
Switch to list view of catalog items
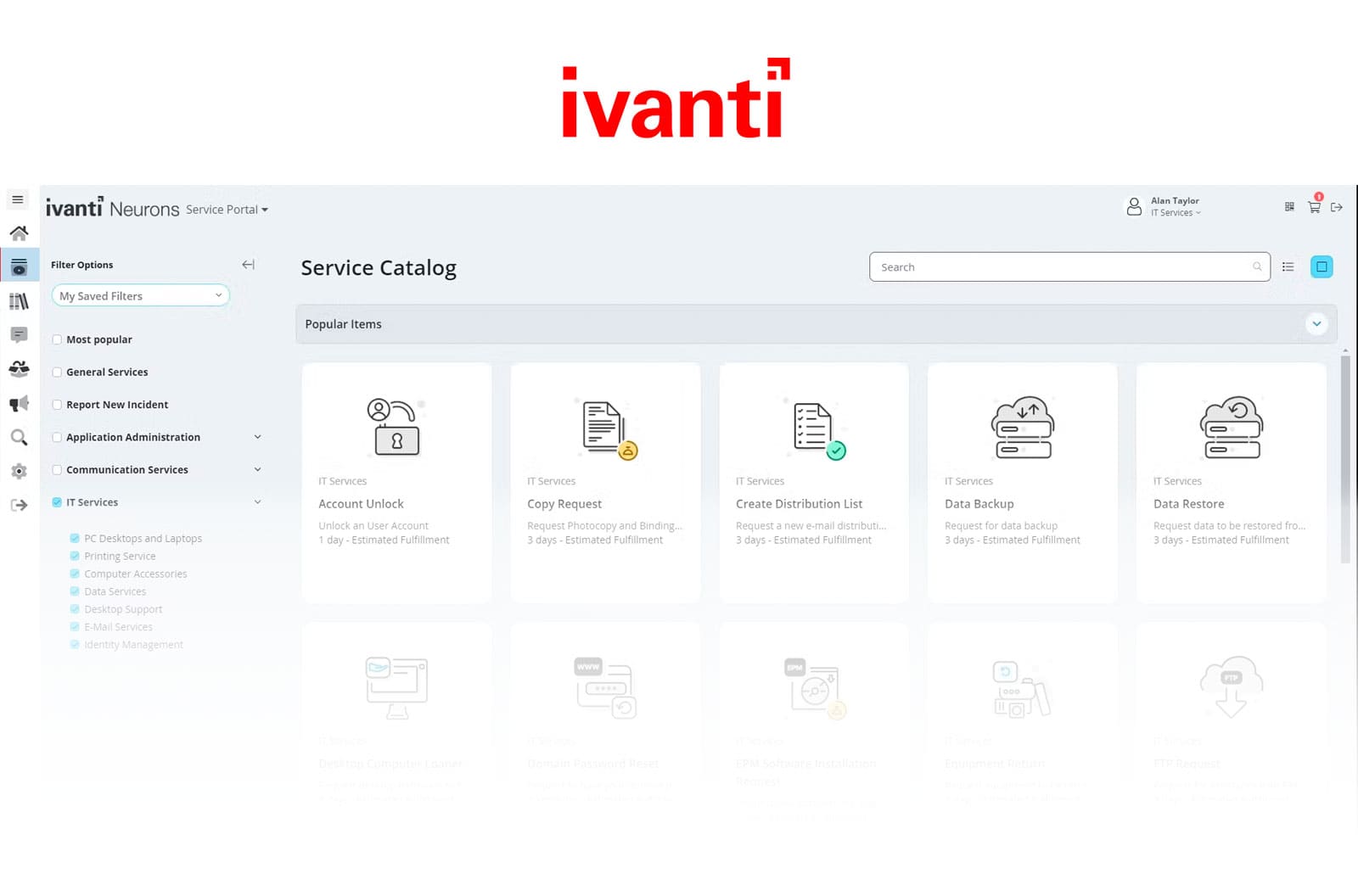(x=1288, y=266)
